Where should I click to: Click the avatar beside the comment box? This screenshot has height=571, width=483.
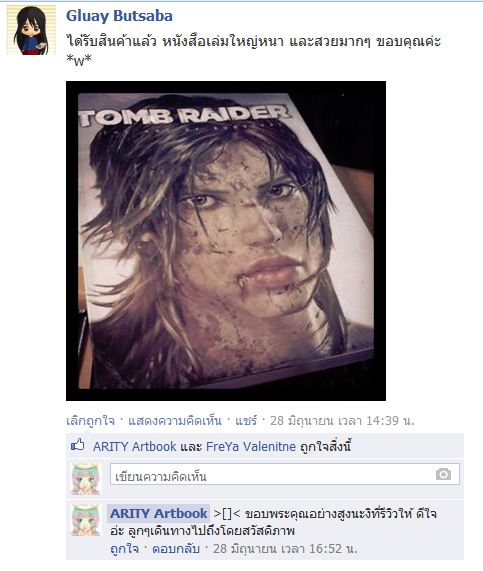click(x=86, y=479)
